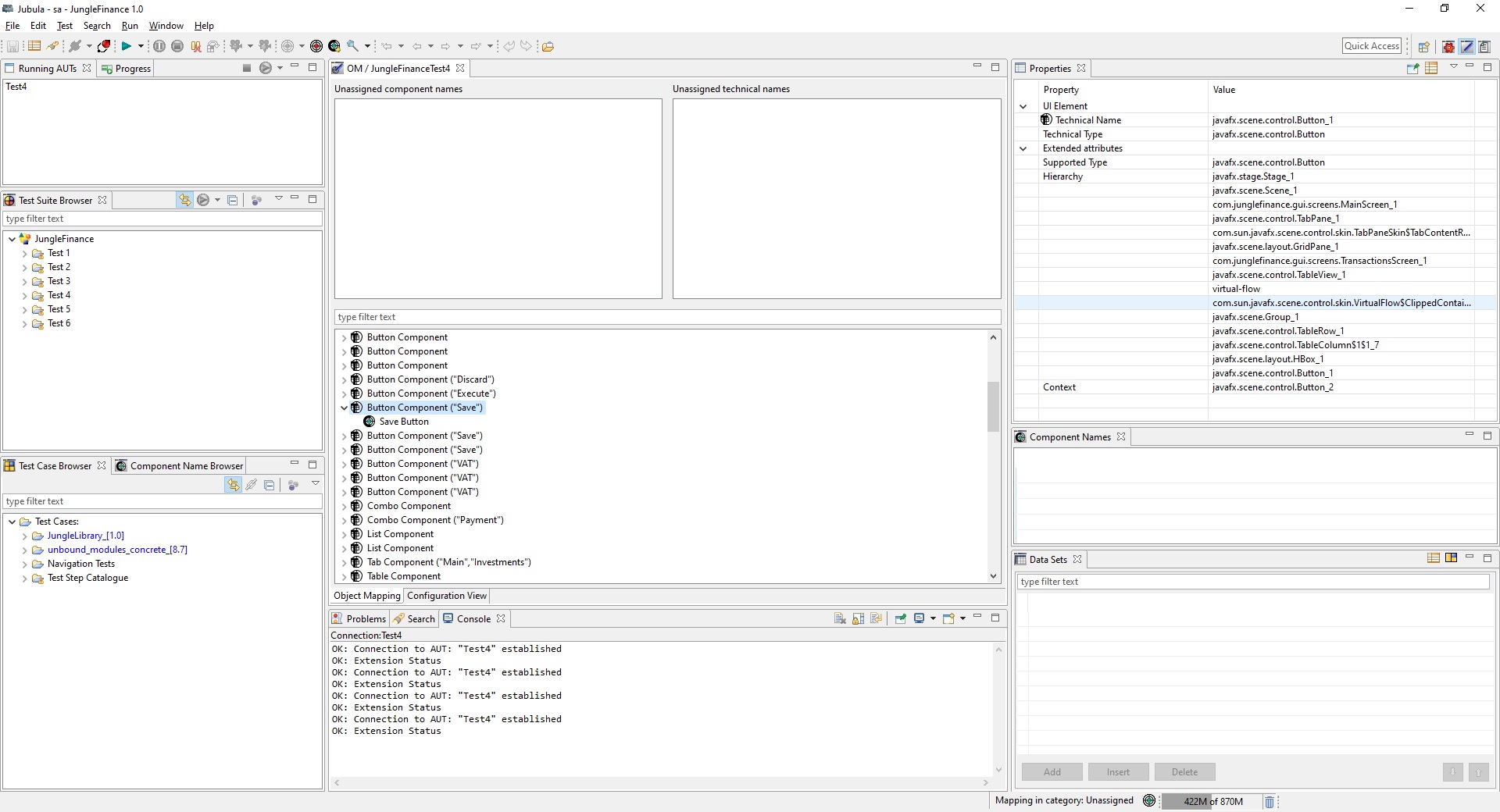Screen dimensions: 1500x812
Task: Pin Properties to selection icon
Action: [1412, 68]
